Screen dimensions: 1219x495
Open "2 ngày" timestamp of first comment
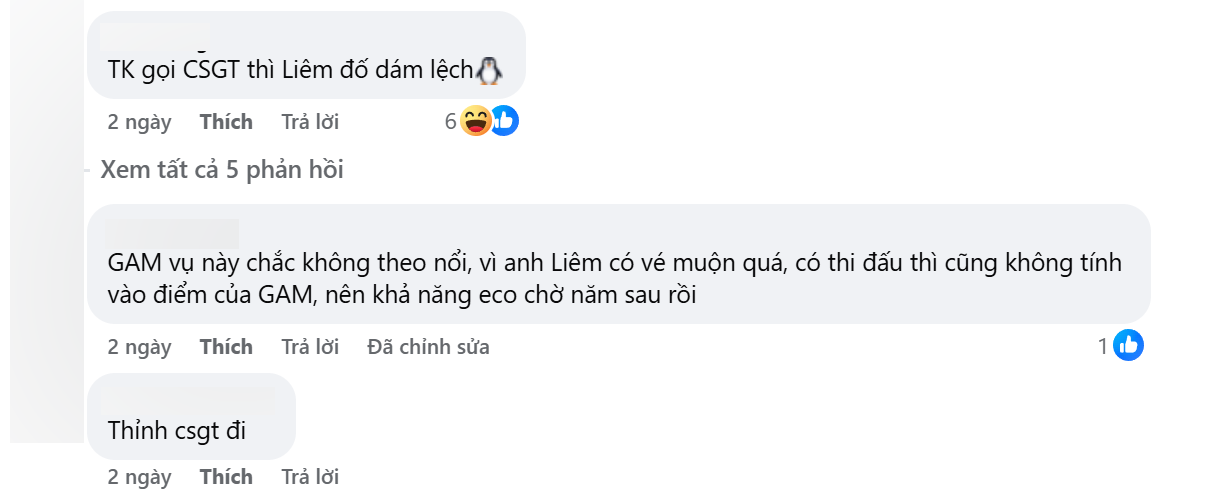tap(139, 122)
